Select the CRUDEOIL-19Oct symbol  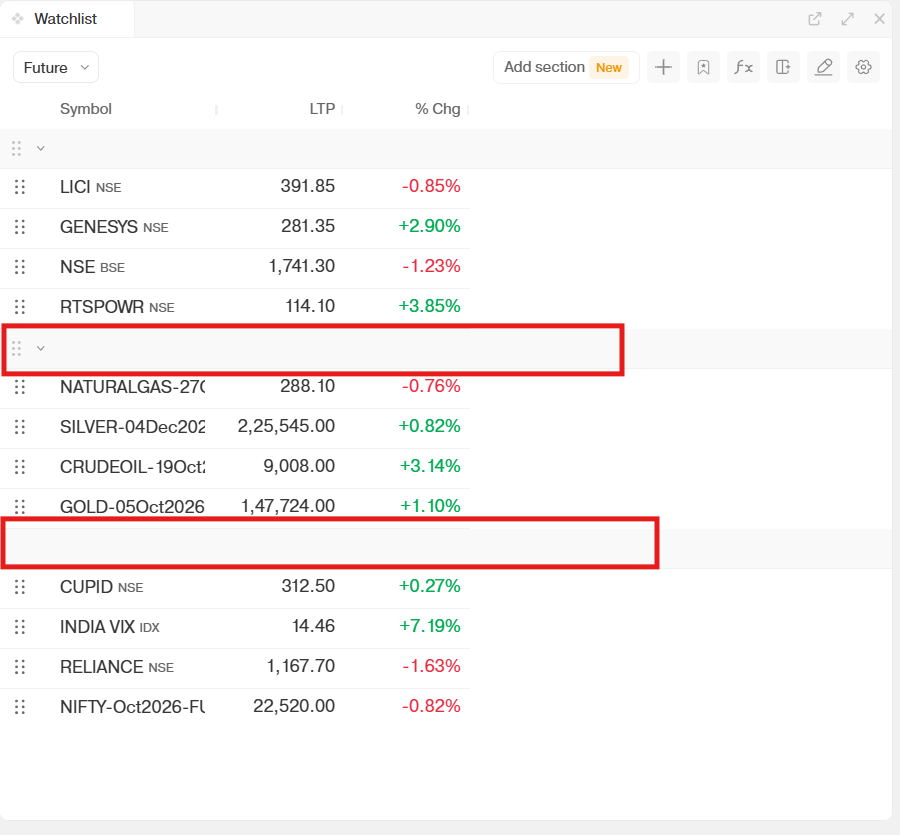tap(133, 467)
